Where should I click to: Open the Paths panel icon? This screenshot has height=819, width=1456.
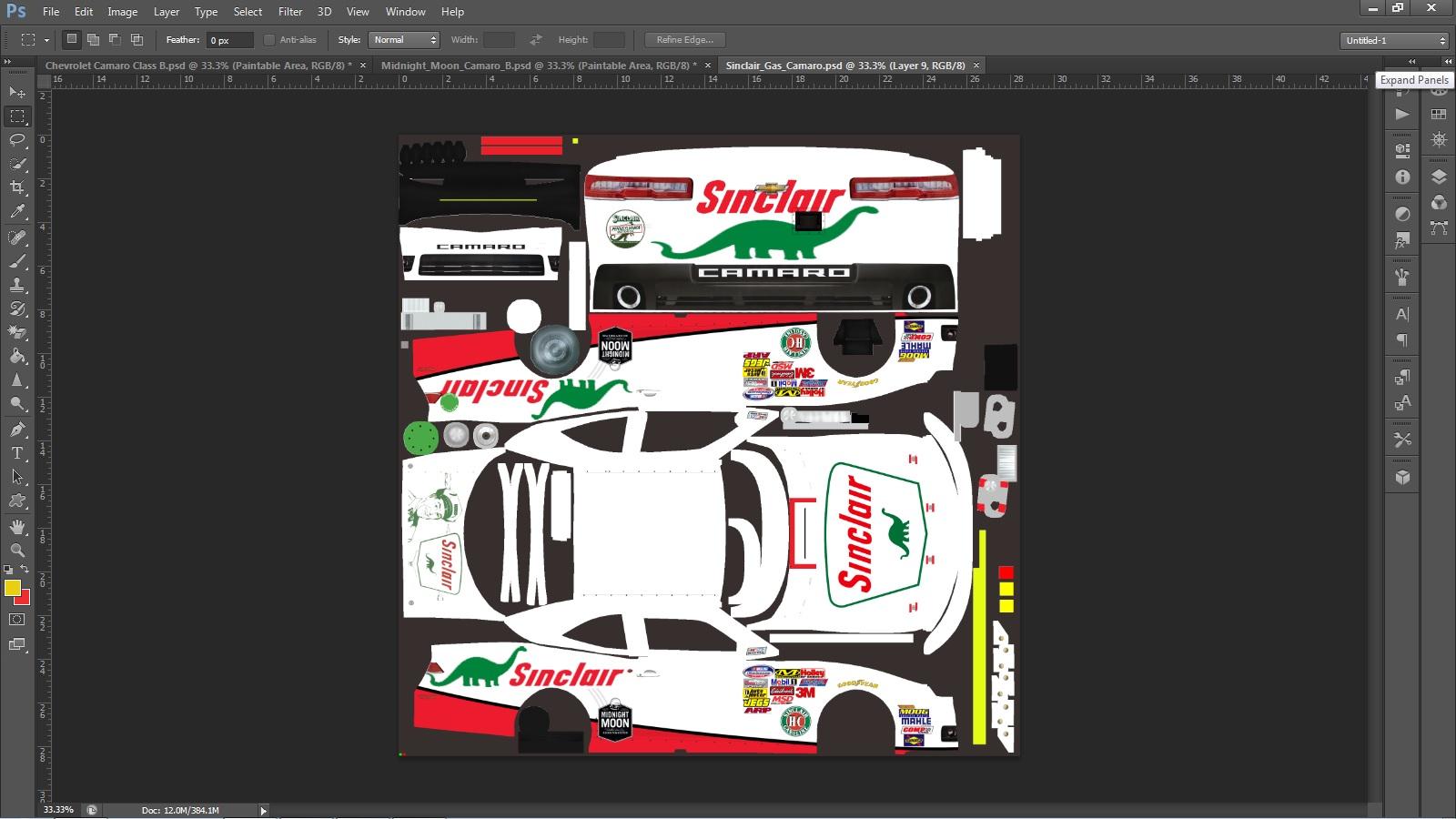(1439, 227)
